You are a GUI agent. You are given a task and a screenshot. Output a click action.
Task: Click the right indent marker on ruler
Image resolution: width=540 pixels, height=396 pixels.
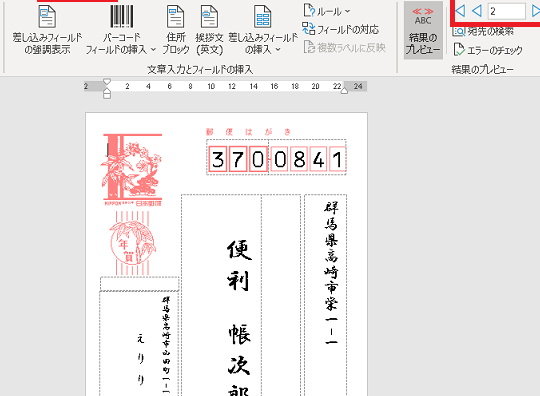point(344,91)
